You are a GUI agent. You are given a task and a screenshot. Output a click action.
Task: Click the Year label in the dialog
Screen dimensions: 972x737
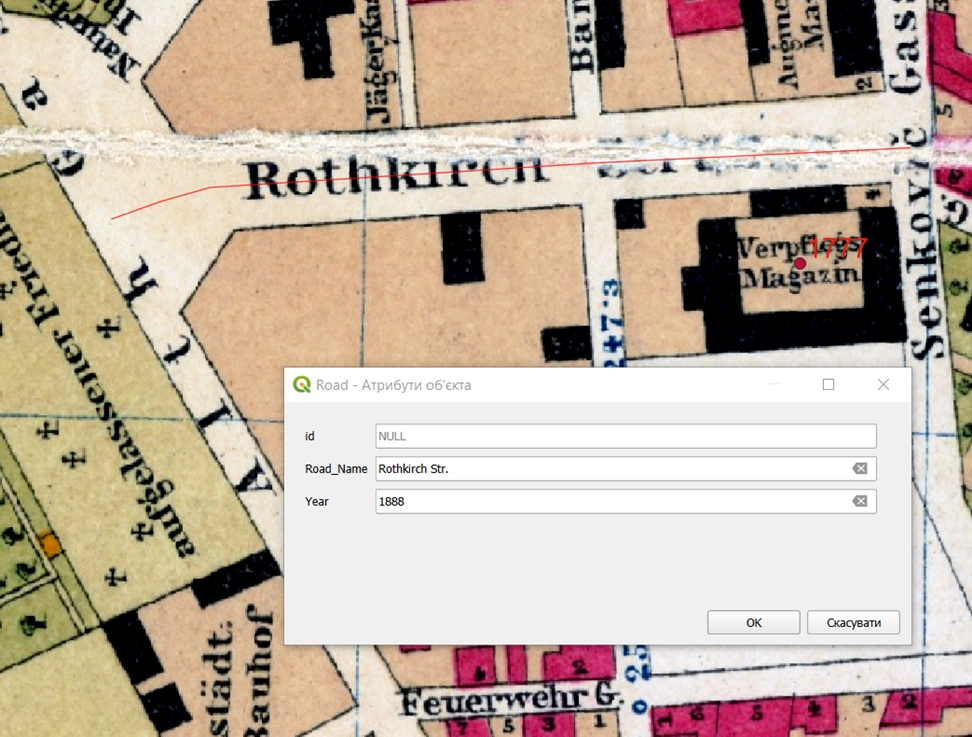pyautogui.click(x=317, y=501)
